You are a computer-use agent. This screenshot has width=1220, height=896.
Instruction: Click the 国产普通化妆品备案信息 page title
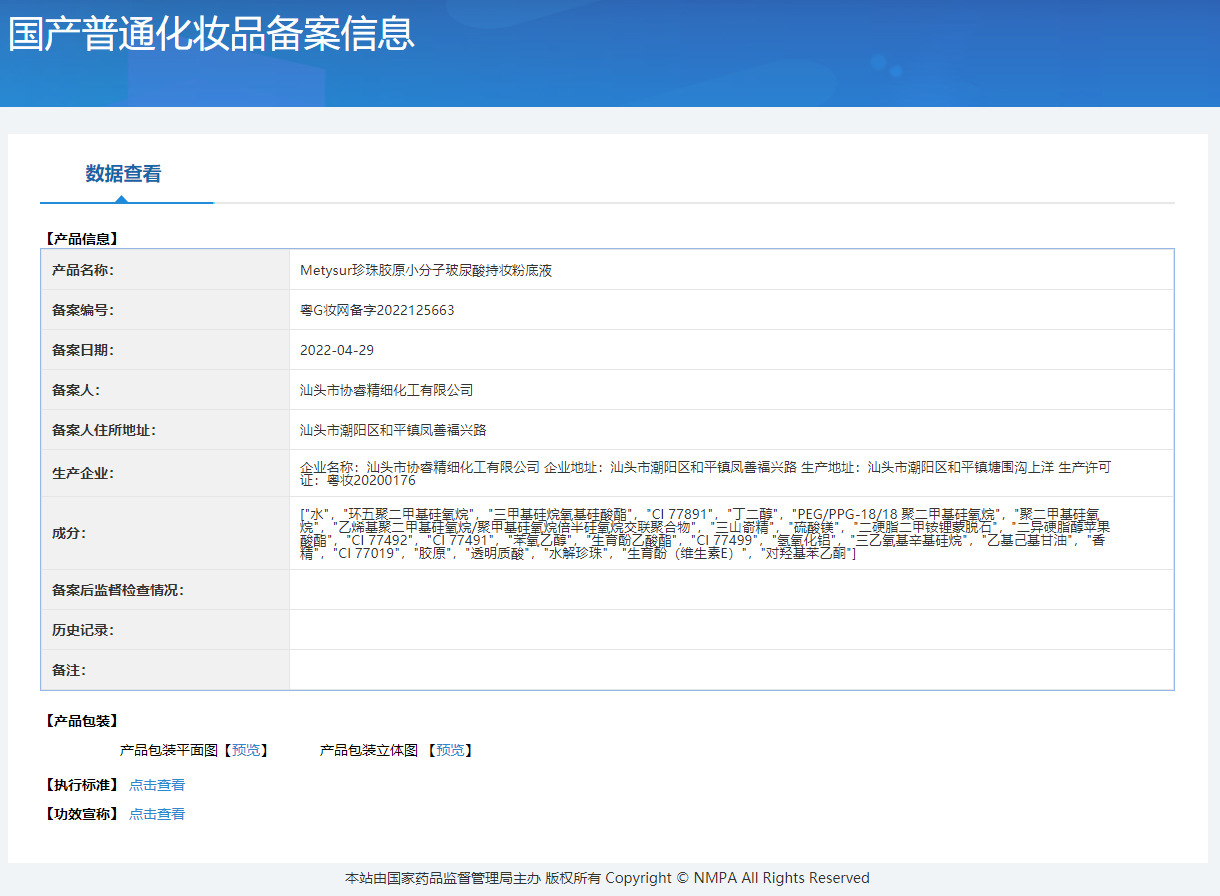click(x=211, y=33)
